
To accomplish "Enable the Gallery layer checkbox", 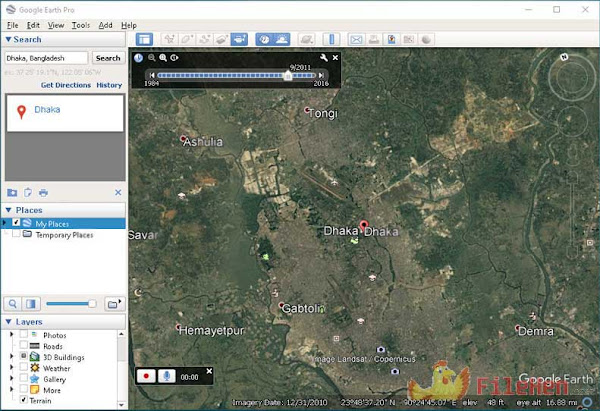I will coord(23,378).
